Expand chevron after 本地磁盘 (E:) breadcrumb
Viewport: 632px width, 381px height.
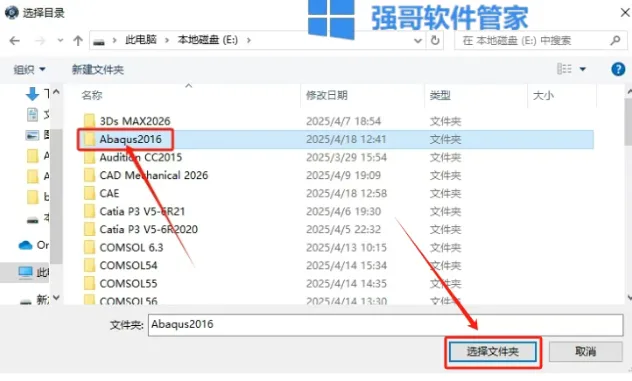coord(249,40)
